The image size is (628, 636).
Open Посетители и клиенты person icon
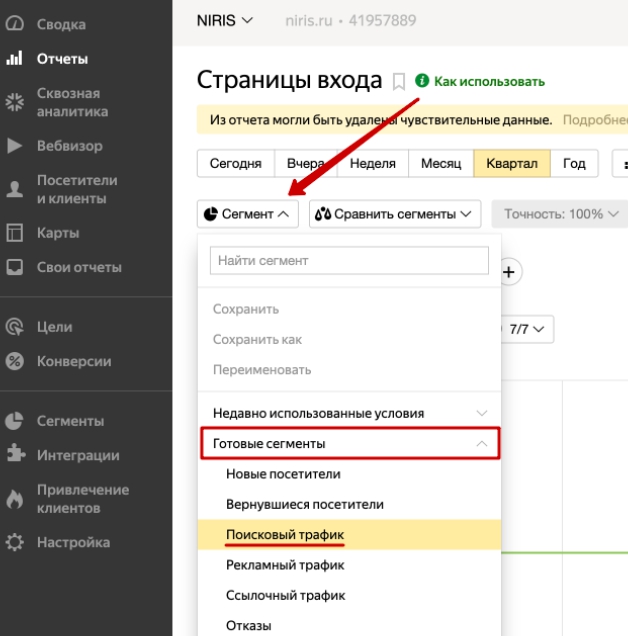coord(14,189)
